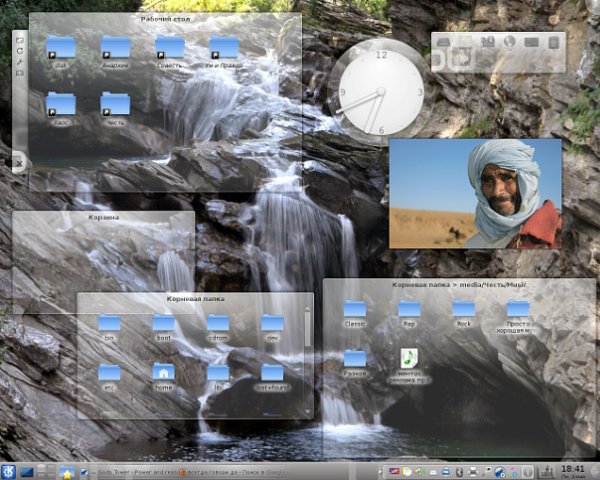Open the KDE Kickoff application launcher
Image resolution: width=600 pixels, height=480 pixels.
tap(8, 471)
